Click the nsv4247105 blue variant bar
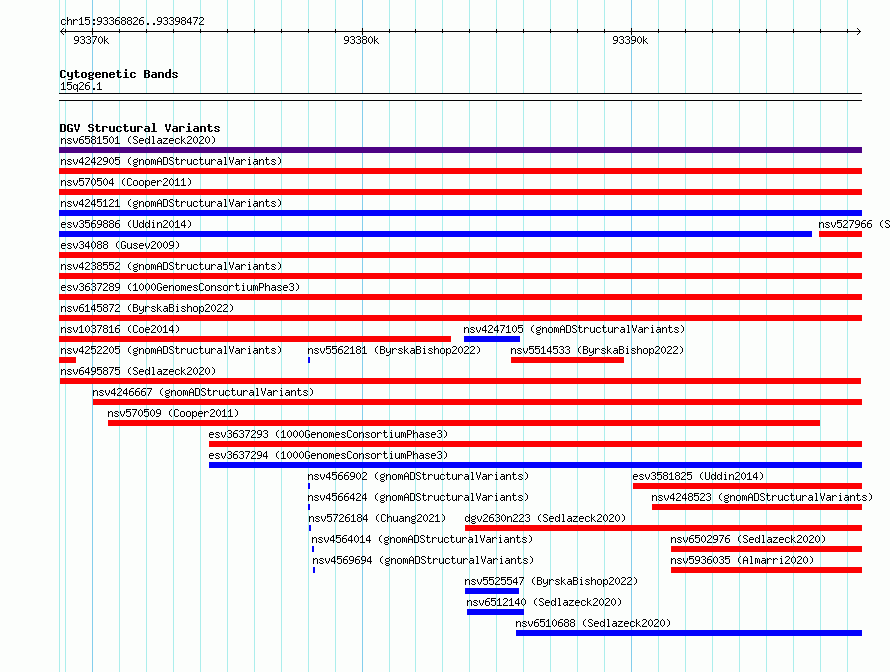Screen dimensions: 890x672 coord(492,339)
